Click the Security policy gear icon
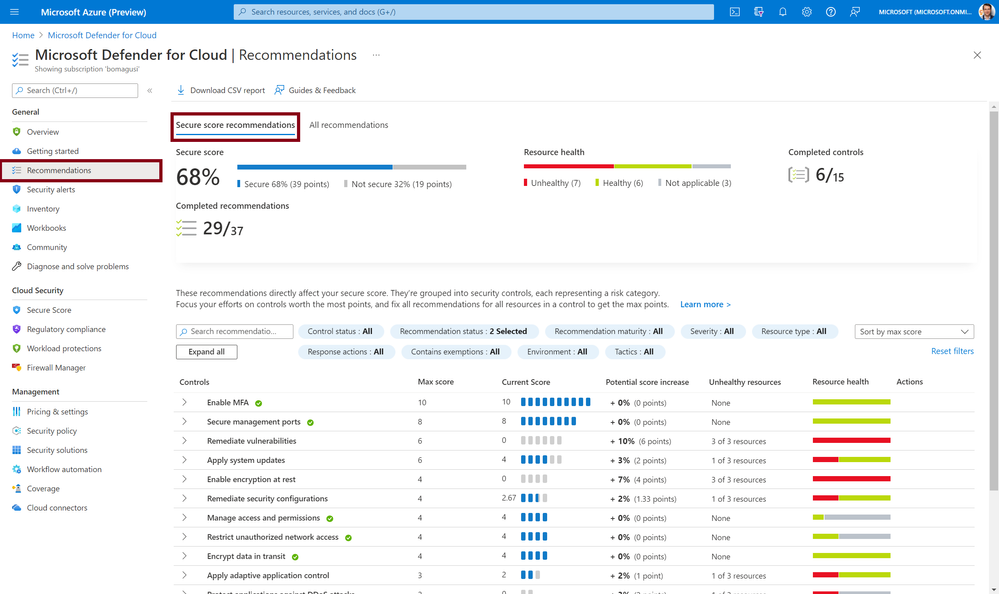The width and height of the screenshot is (999, 594). point(17,431)
